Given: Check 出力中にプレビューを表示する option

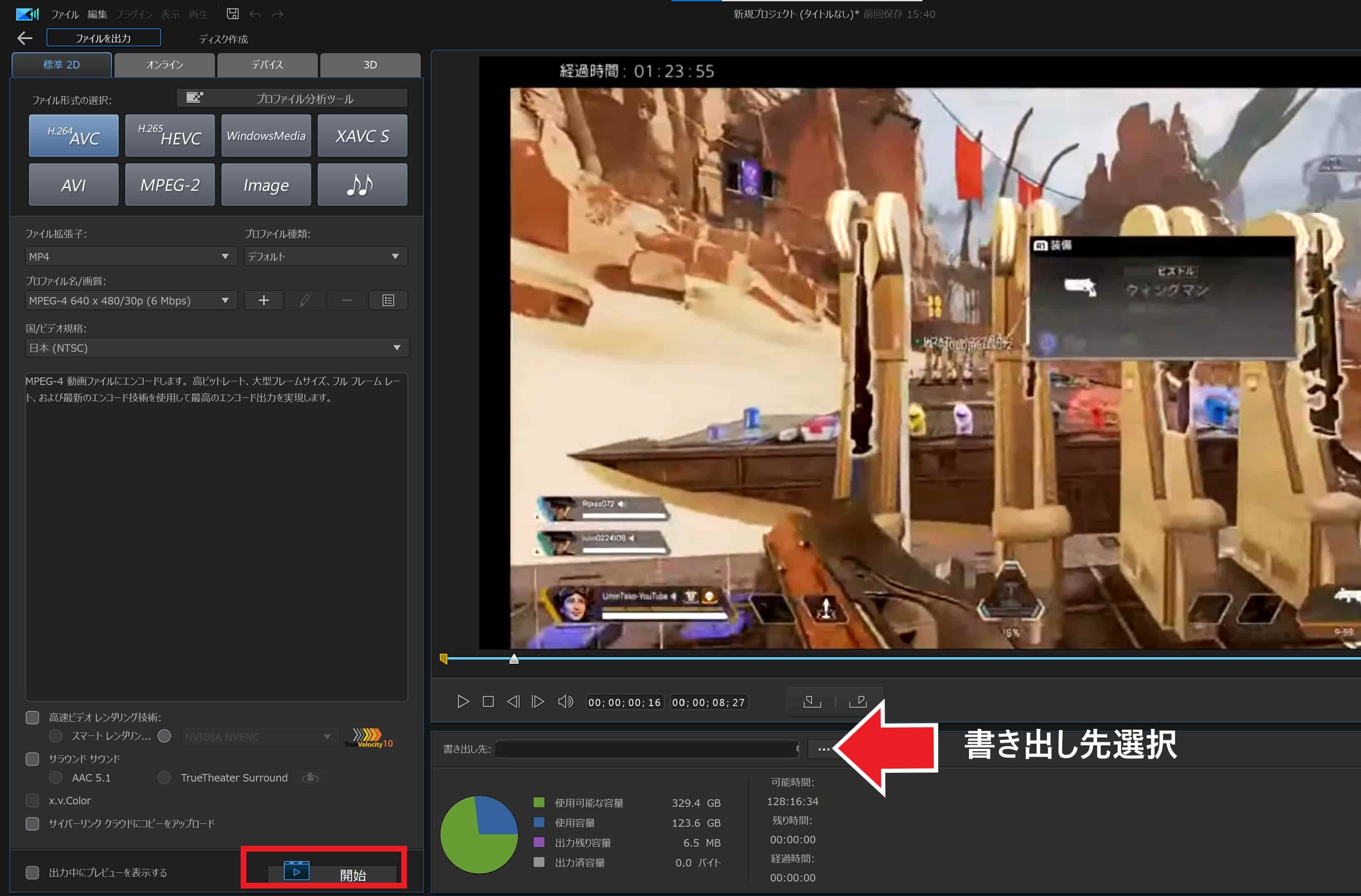Looking at the screenshot, I should pos(33,872).
